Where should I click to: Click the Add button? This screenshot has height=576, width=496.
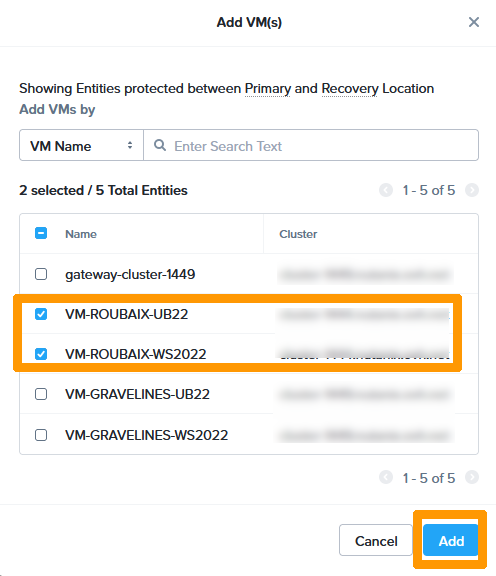coord(450,540)
